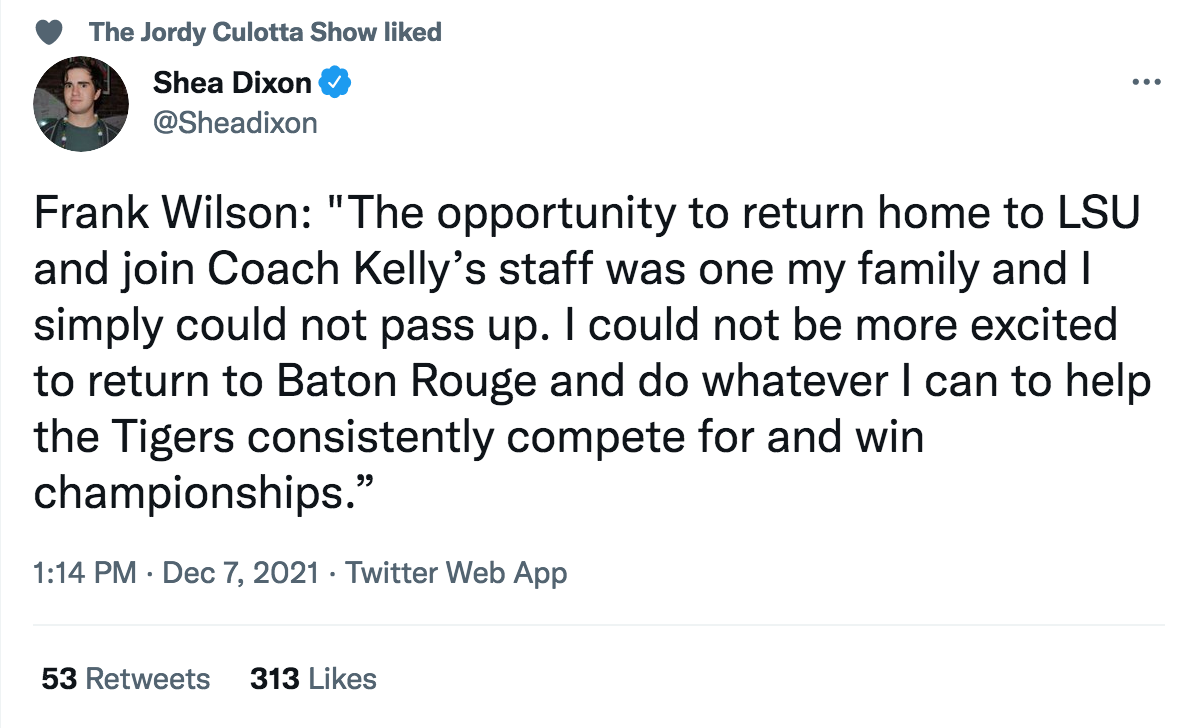
Task: Click Shea Dixon's profile avatar
Action: coord(81,104)
